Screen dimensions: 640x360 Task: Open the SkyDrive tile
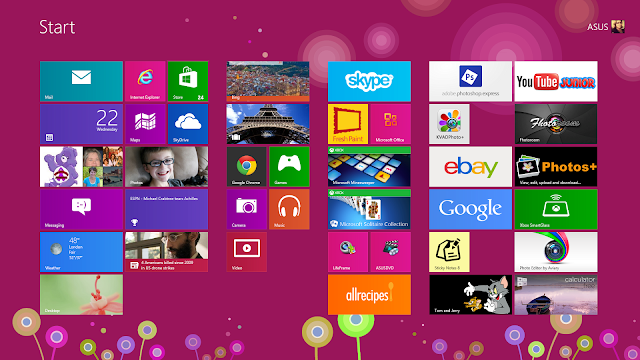coord(188,124)
